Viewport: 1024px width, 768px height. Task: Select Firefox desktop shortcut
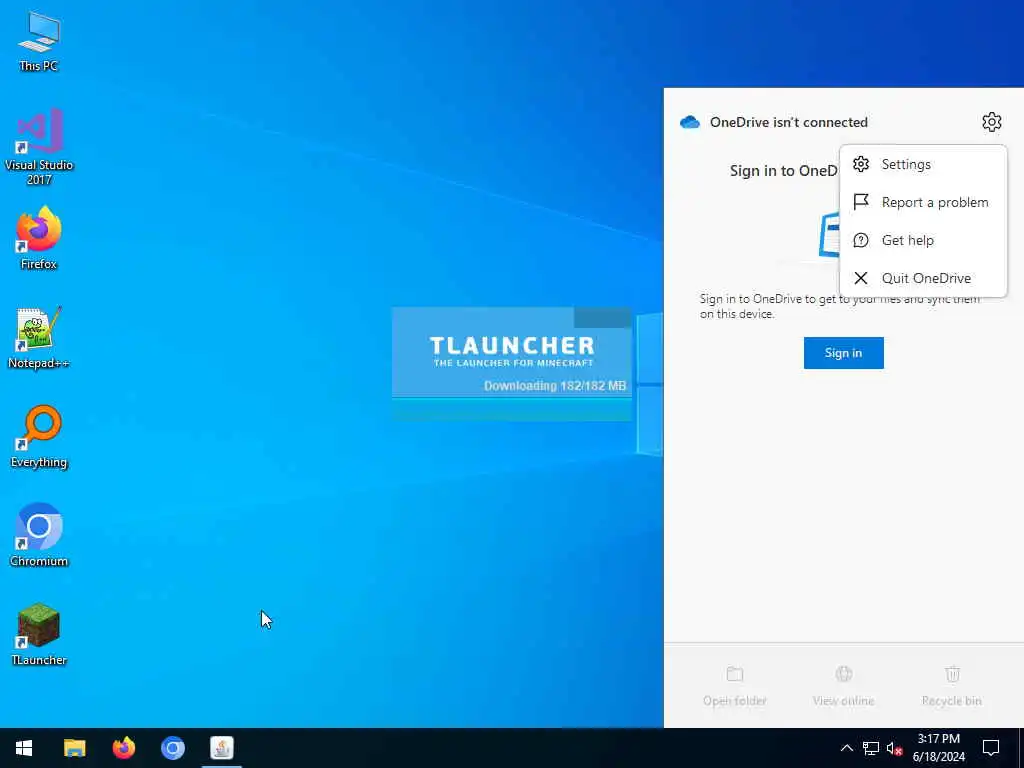tap(39, 238)
